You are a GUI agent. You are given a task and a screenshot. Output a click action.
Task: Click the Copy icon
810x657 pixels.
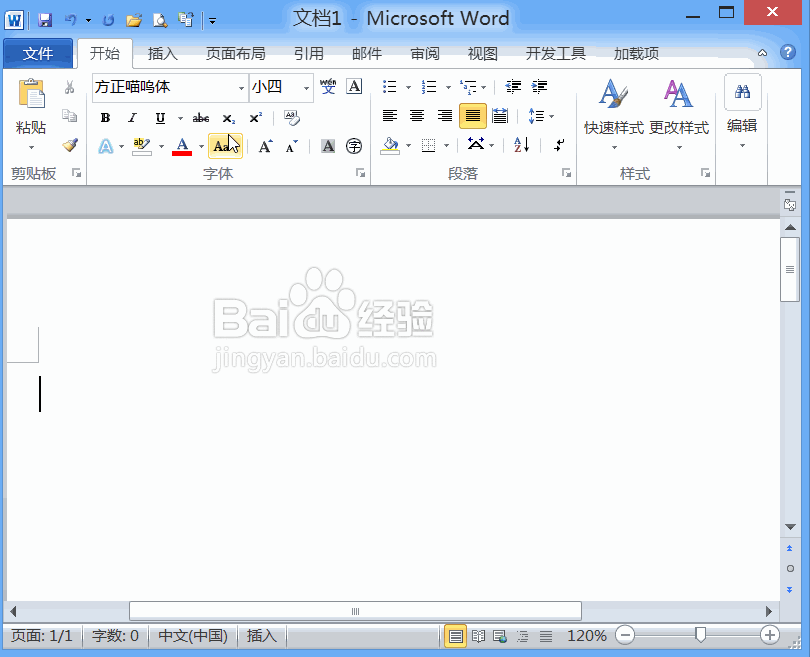[x=69, y=115]
